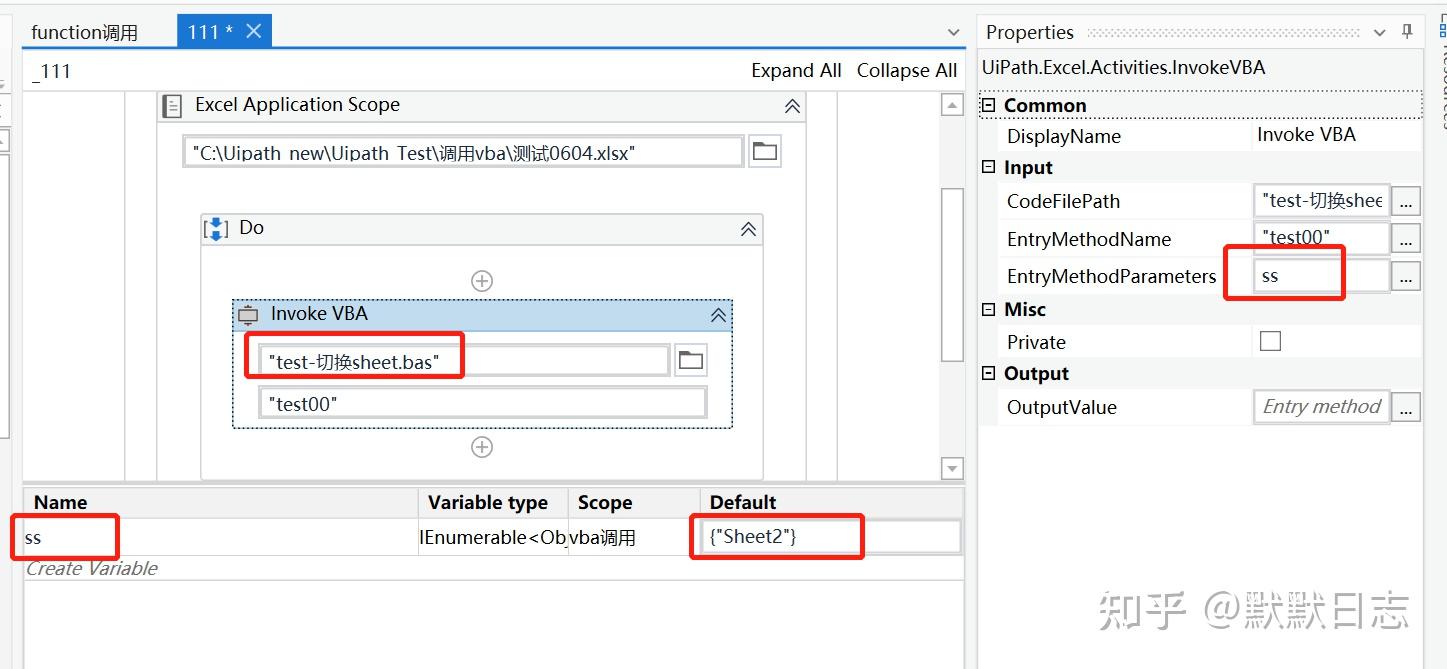Toggle the Private checkbox
This screenshot has height=669, width=1447.
[x=1269, y=341]
